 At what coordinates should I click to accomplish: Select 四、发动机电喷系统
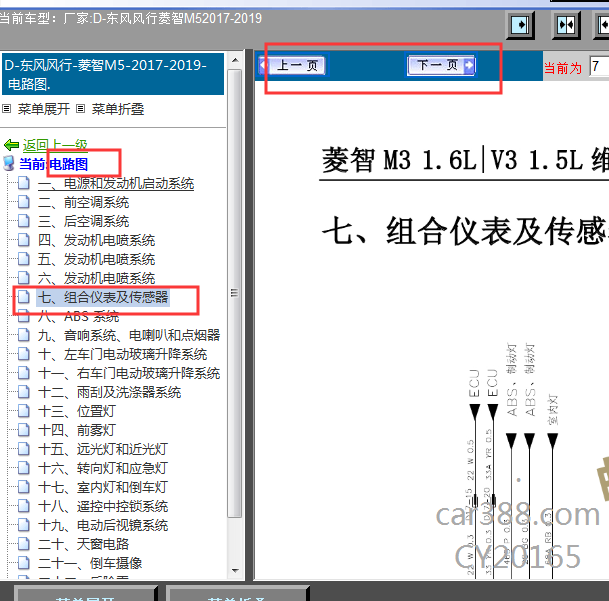click(x=96, y=240)
